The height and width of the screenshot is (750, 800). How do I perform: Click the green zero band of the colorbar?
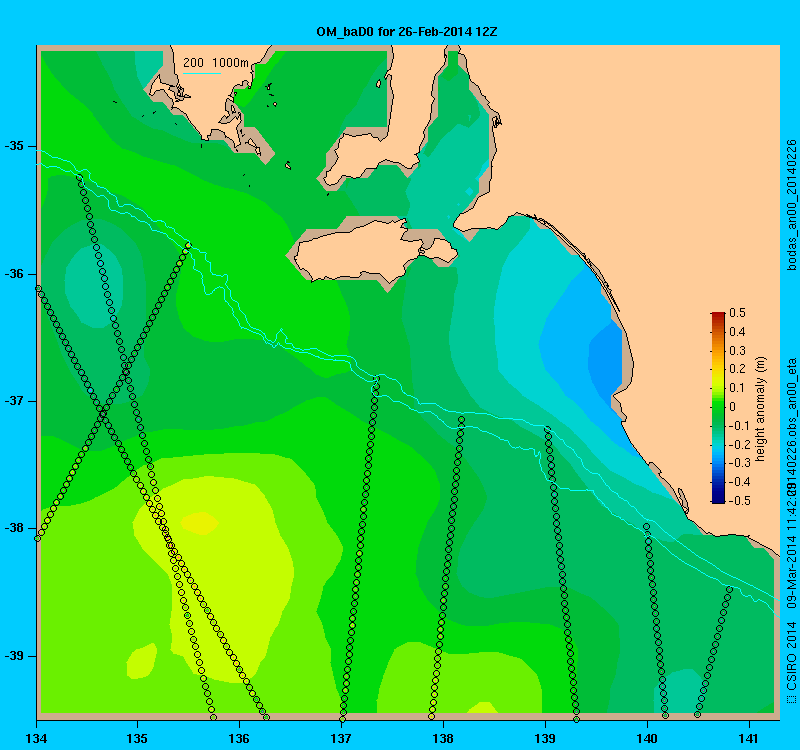(x=718, y=407)
